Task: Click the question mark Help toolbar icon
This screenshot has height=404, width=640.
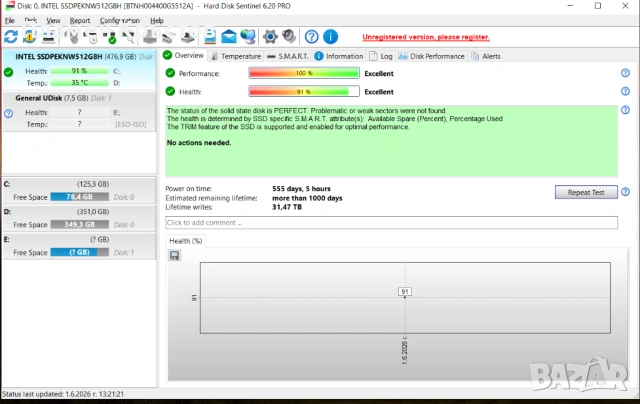Action: (x=311, y=37)
